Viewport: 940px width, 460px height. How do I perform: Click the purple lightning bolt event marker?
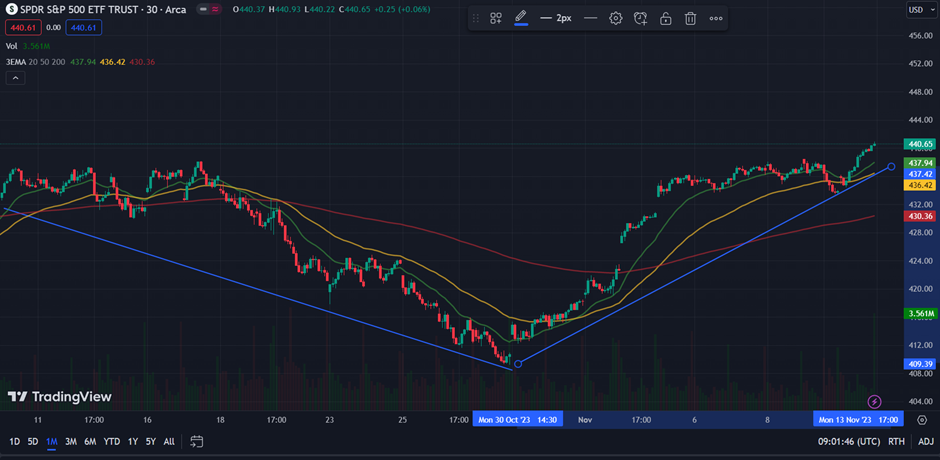pos(875,401)
